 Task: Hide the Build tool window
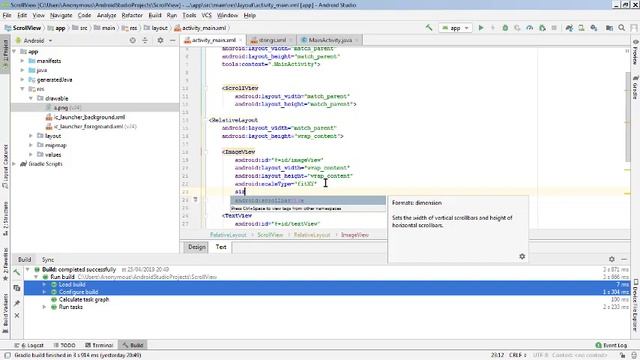tap(624, 259)
